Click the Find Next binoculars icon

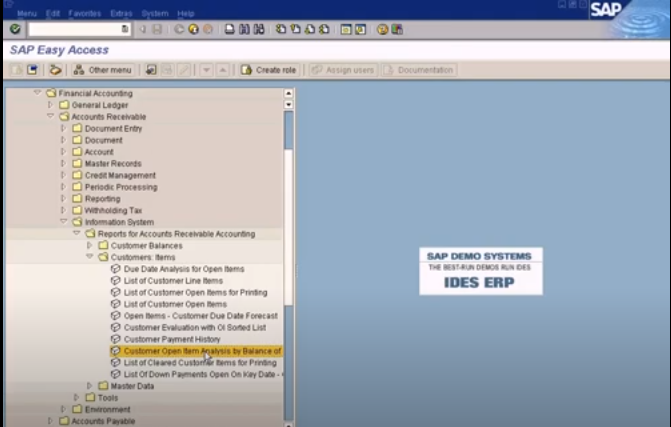point(259,29)
